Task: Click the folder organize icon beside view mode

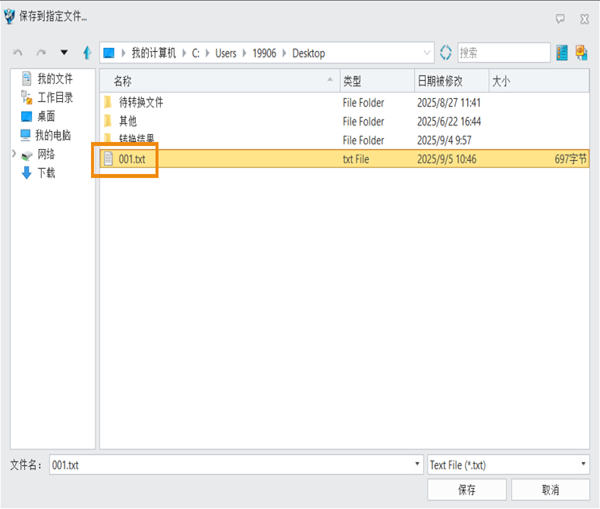Action: [581, 52]
